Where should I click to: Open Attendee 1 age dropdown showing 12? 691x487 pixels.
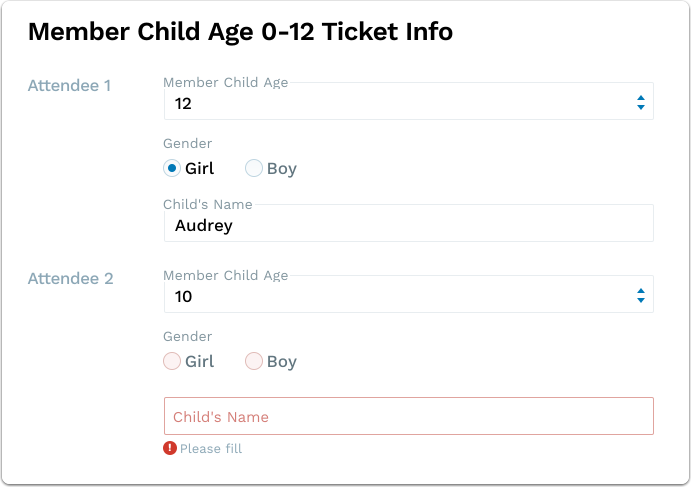(400, 103)
